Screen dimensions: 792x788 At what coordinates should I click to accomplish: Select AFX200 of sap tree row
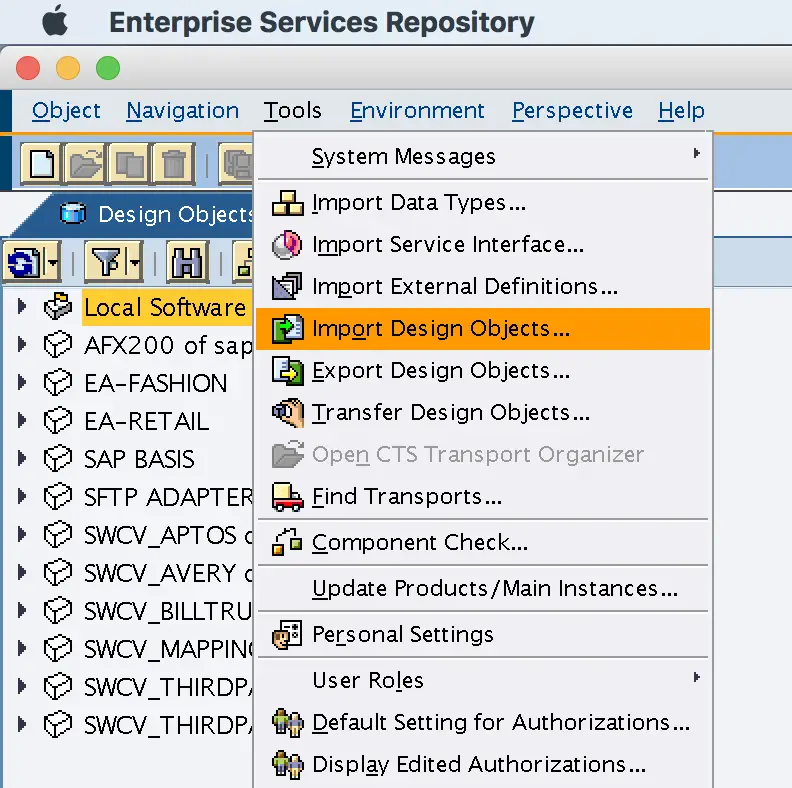169,346
